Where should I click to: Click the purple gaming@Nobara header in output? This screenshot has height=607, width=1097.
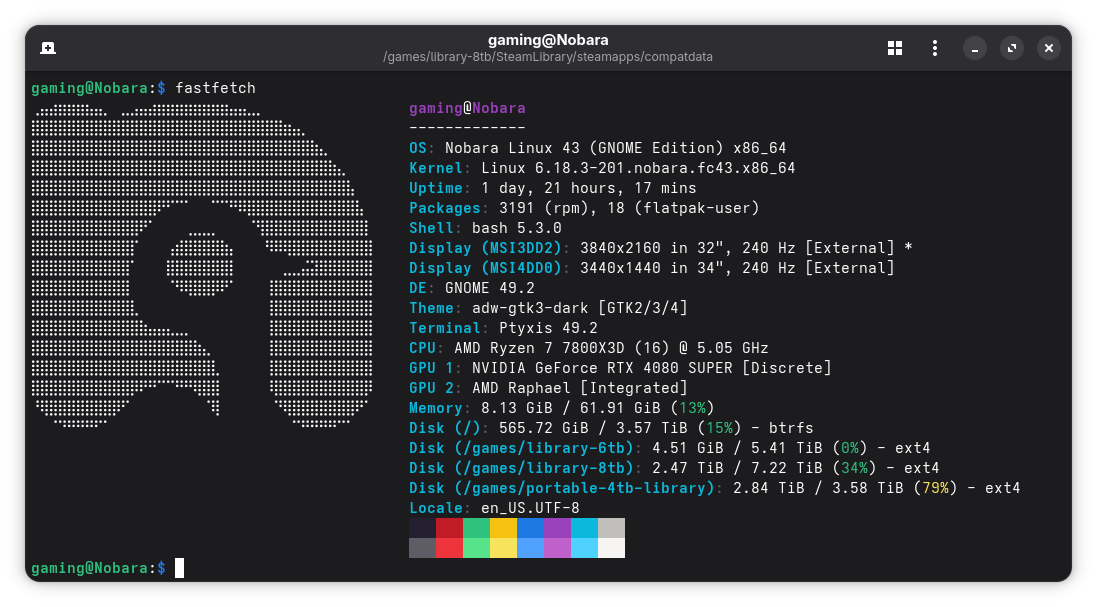467,108
